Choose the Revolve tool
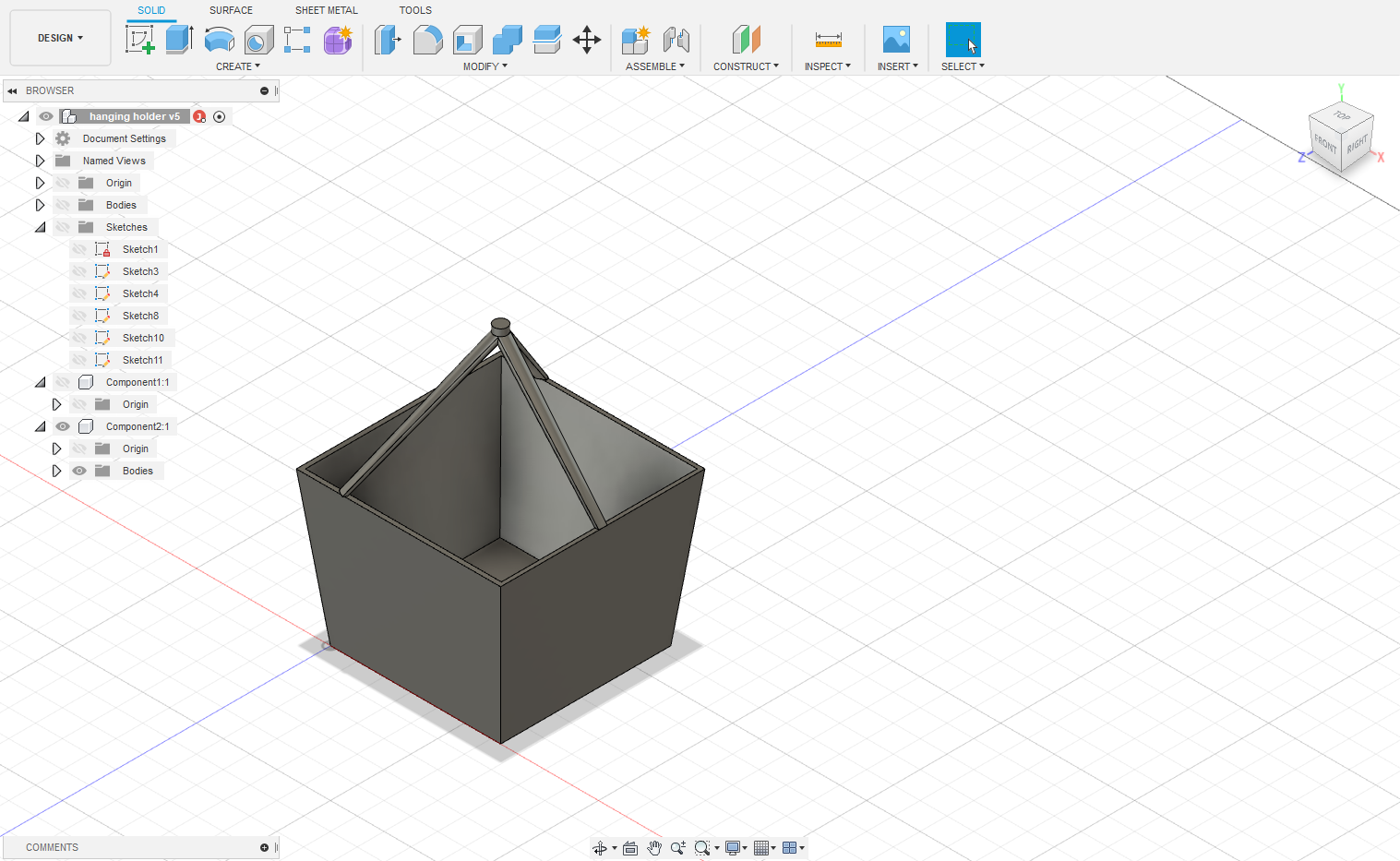 (x=219, y=40)
